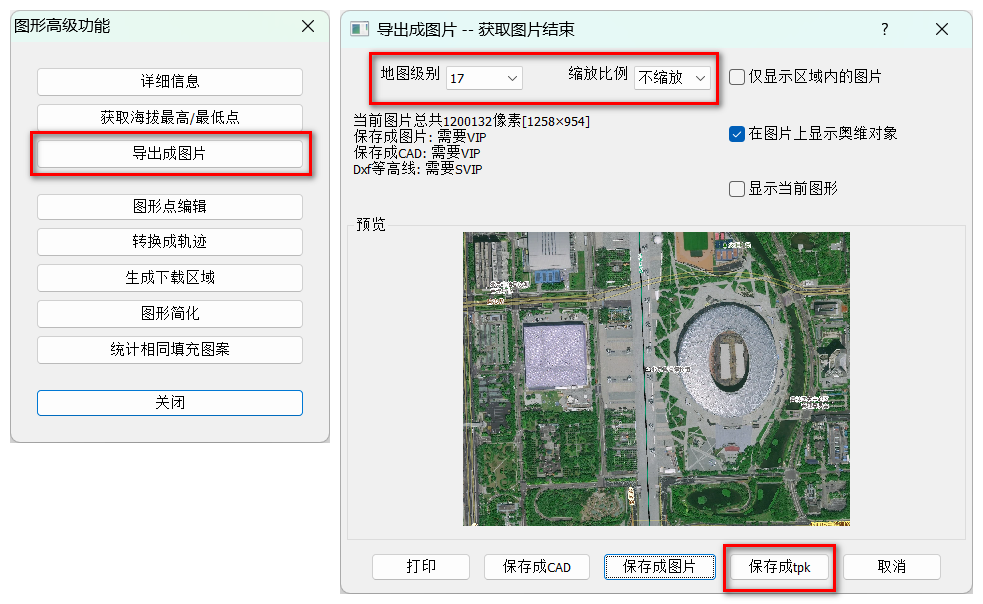Open the 缩放比例 dropdown showing 不缩放
983x604 pixels.
672,78
